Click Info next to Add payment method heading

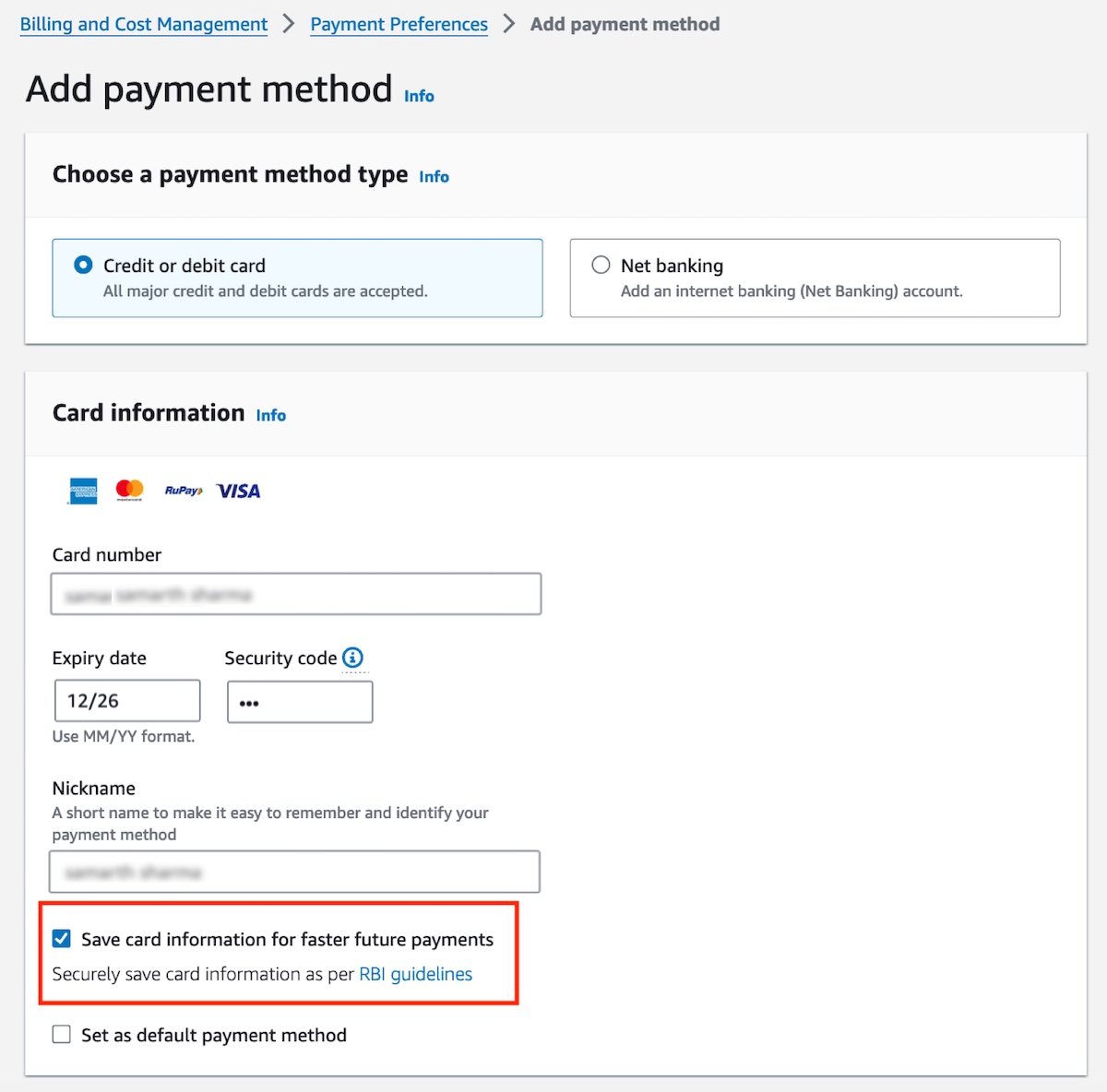419,96
